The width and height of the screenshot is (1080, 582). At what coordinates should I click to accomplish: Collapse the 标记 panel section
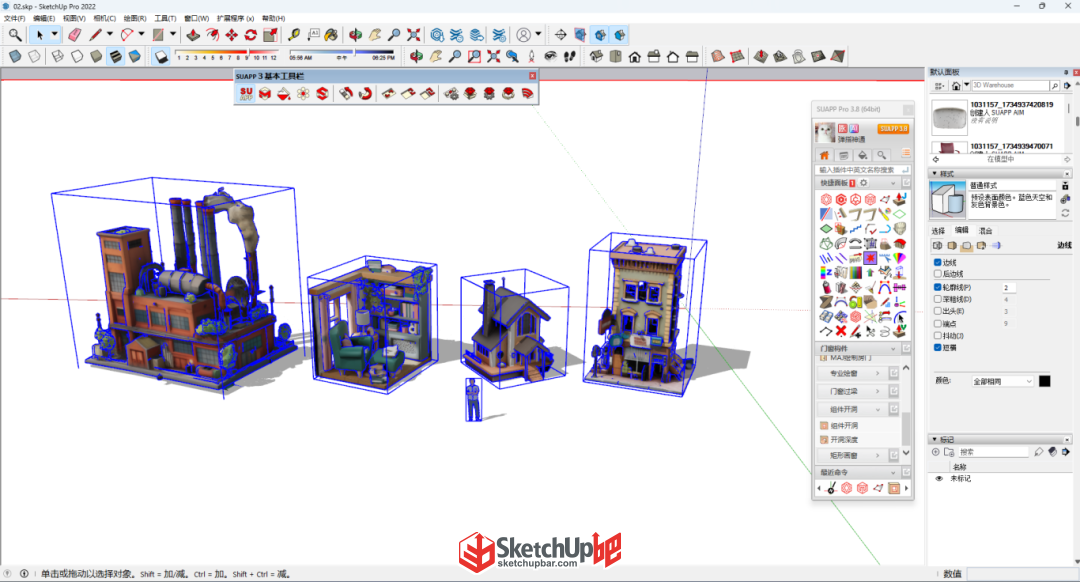tap(935, 439)
